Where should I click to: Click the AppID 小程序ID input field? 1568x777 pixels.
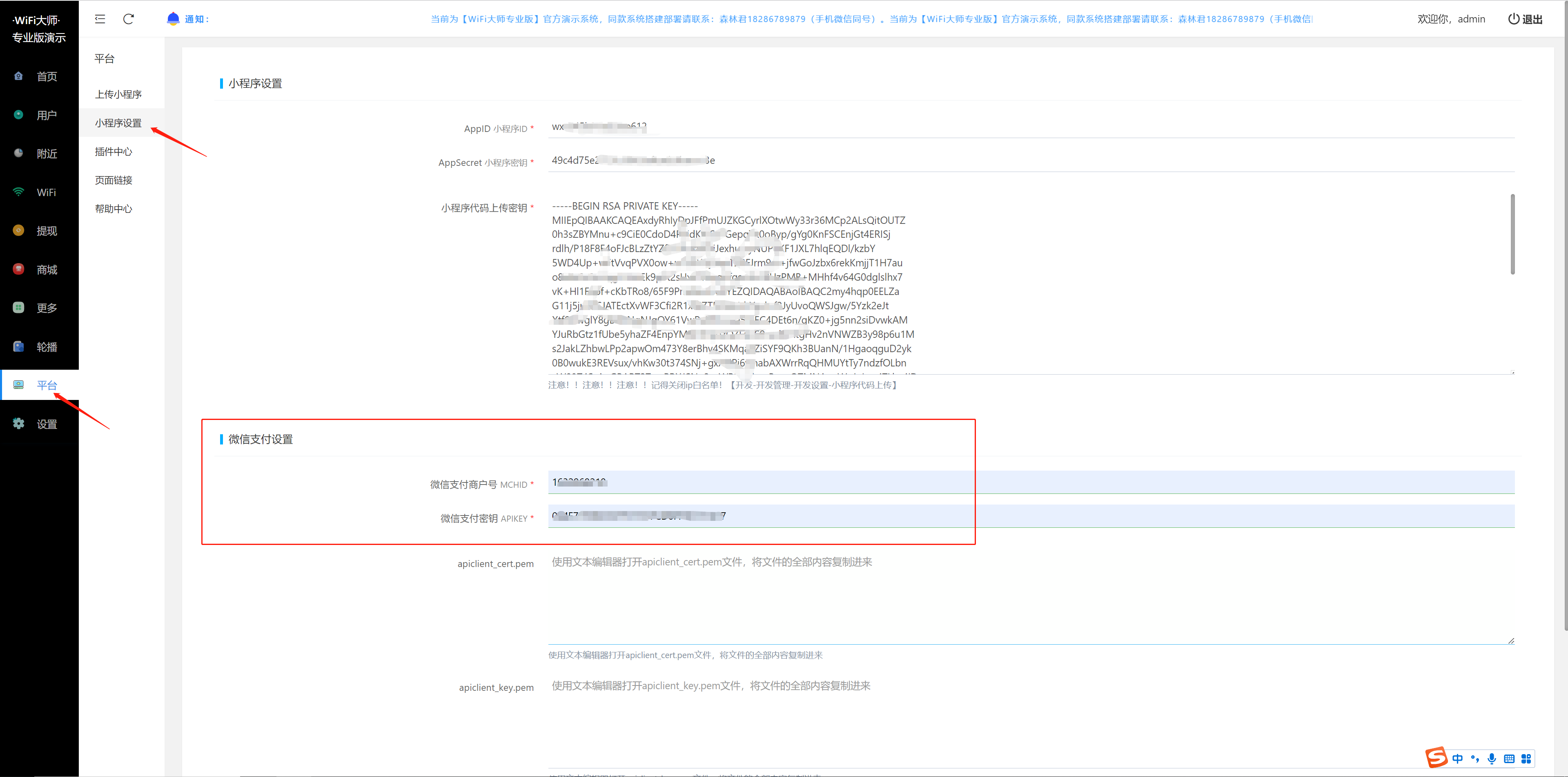coord(1031,127)
